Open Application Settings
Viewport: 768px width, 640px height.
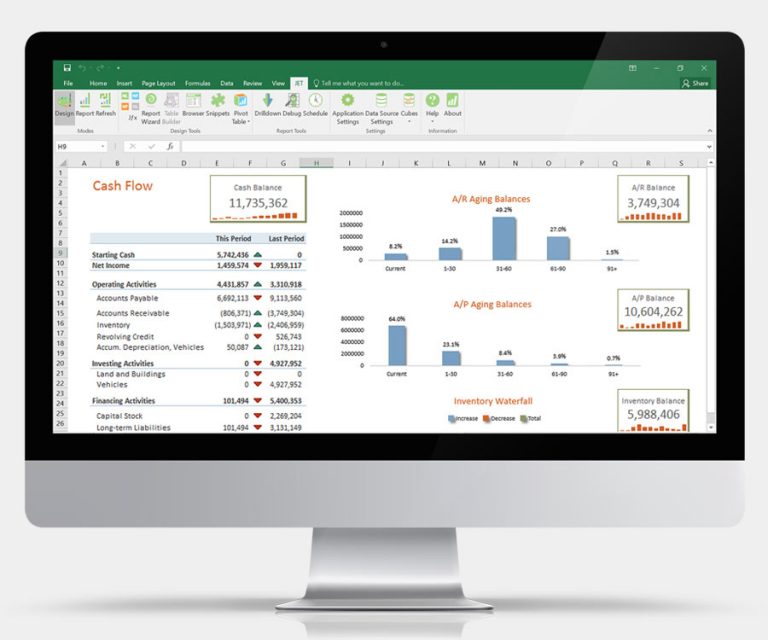coord(348,106)
